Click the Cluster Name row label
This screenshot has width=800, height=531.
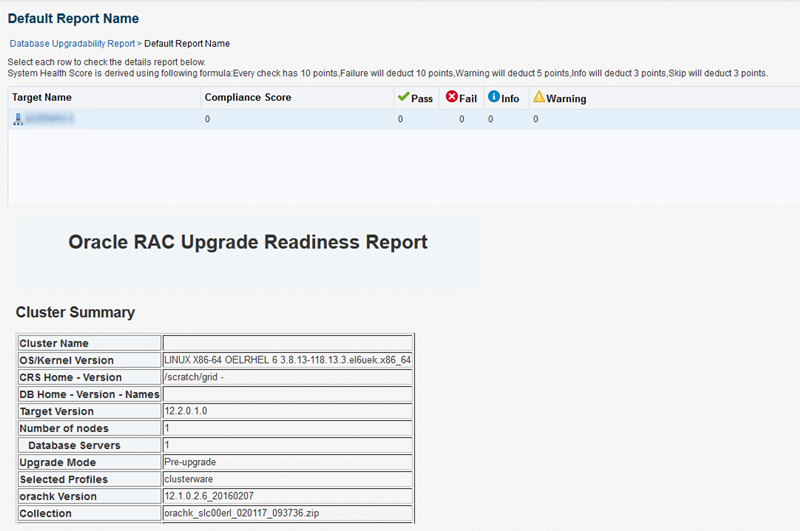tap(90, 343)
